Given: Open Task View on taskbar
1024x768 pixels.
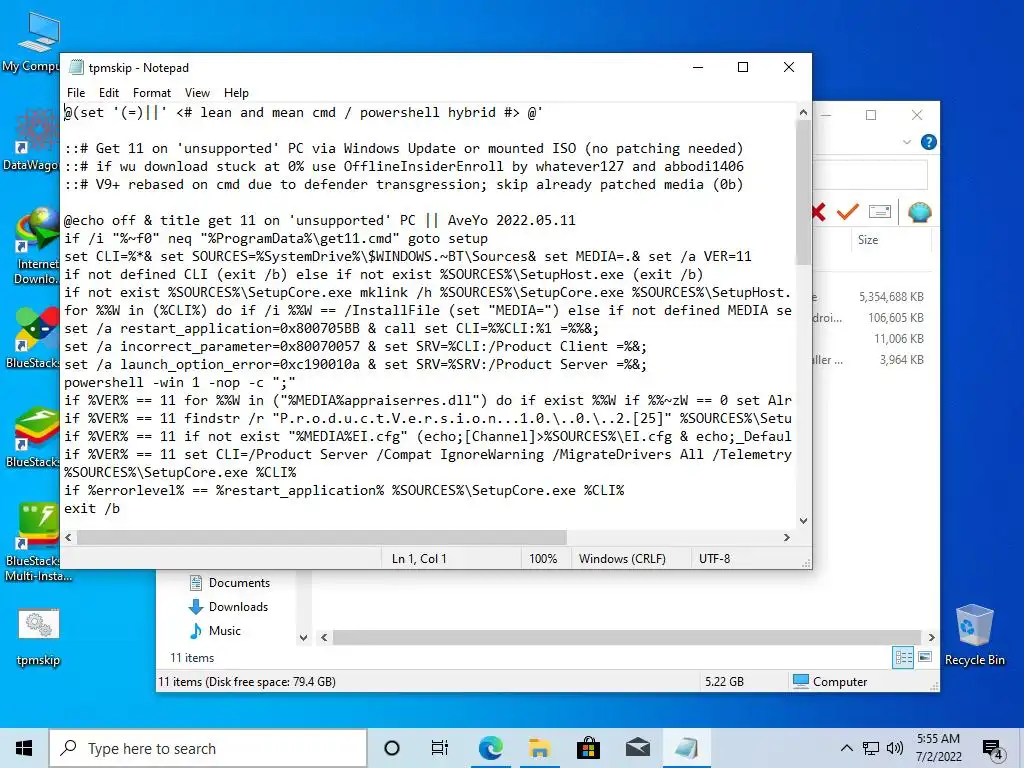Looking at the screenshot, I should coord(440,748).
